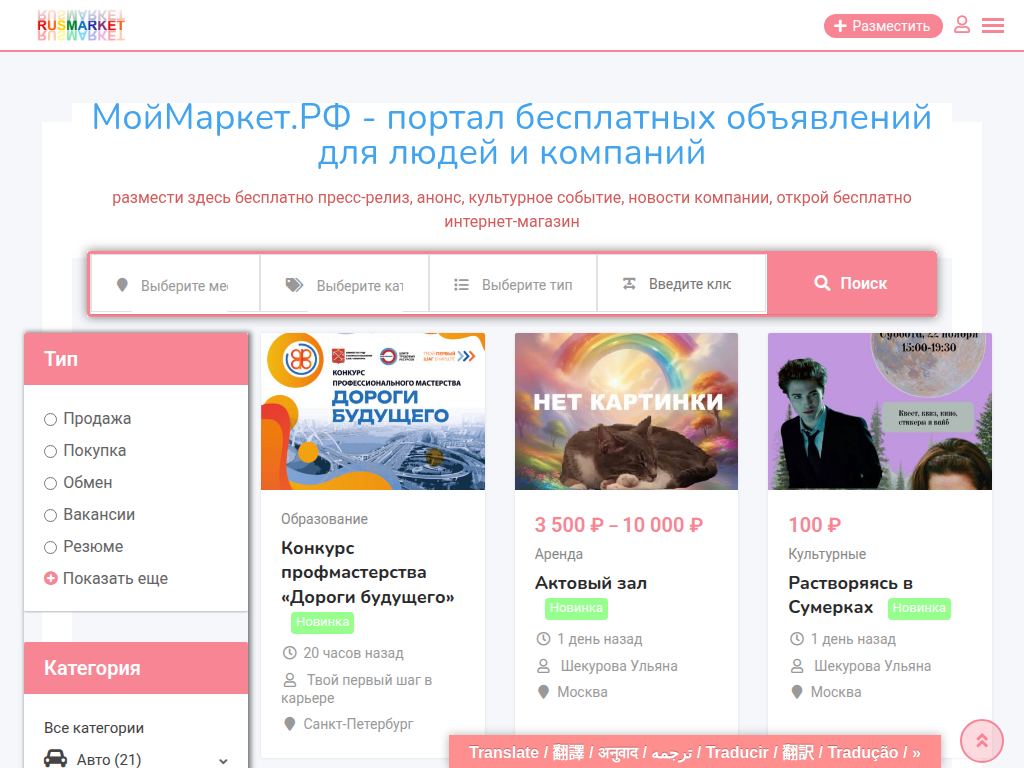Select the 'Резюме' radio button
This screenshot has width=1024, height=768.
(50, 546)
